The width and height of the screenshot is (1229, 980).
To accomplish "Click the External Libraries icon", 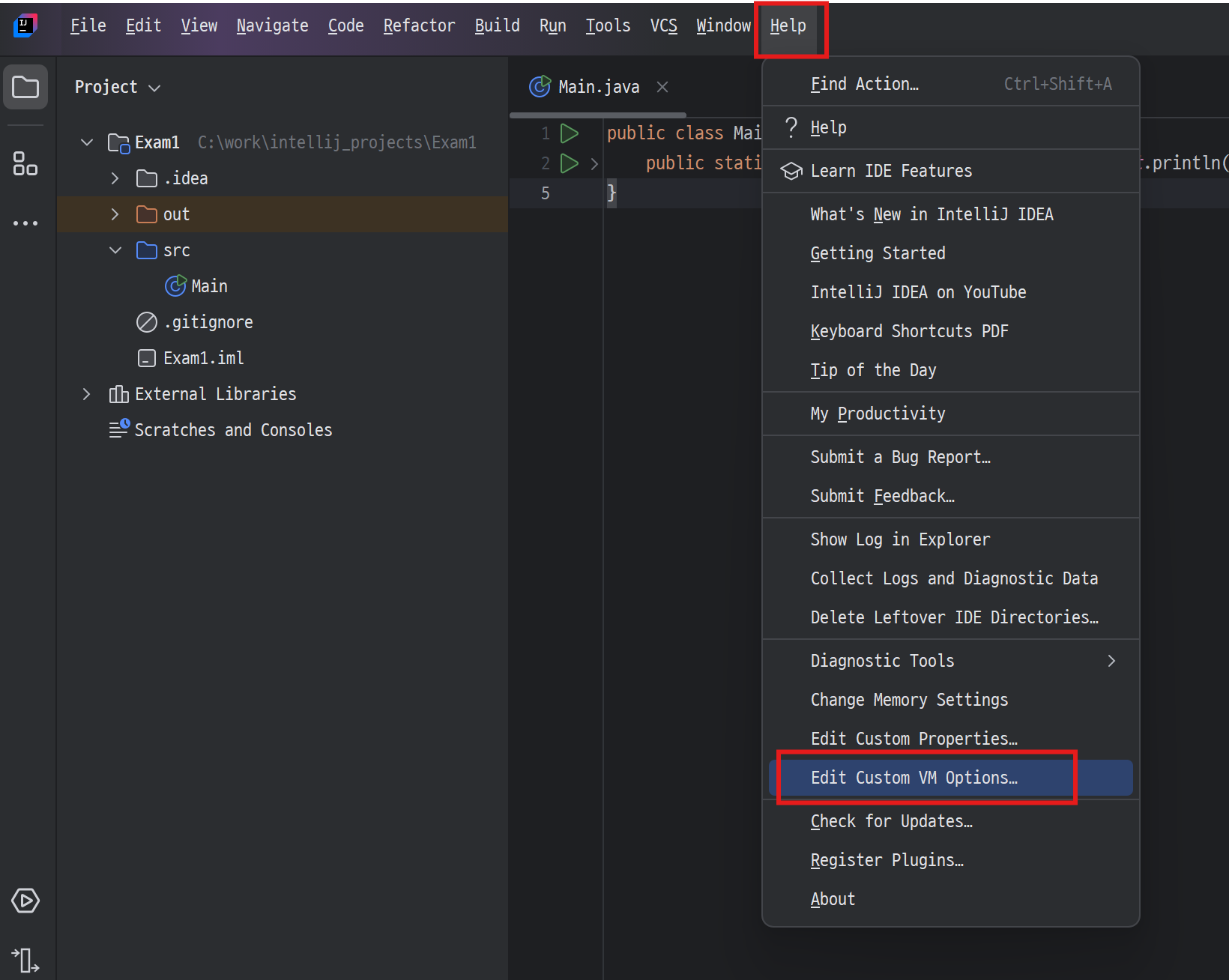I will pyautogui.click(x=118, y=394).
